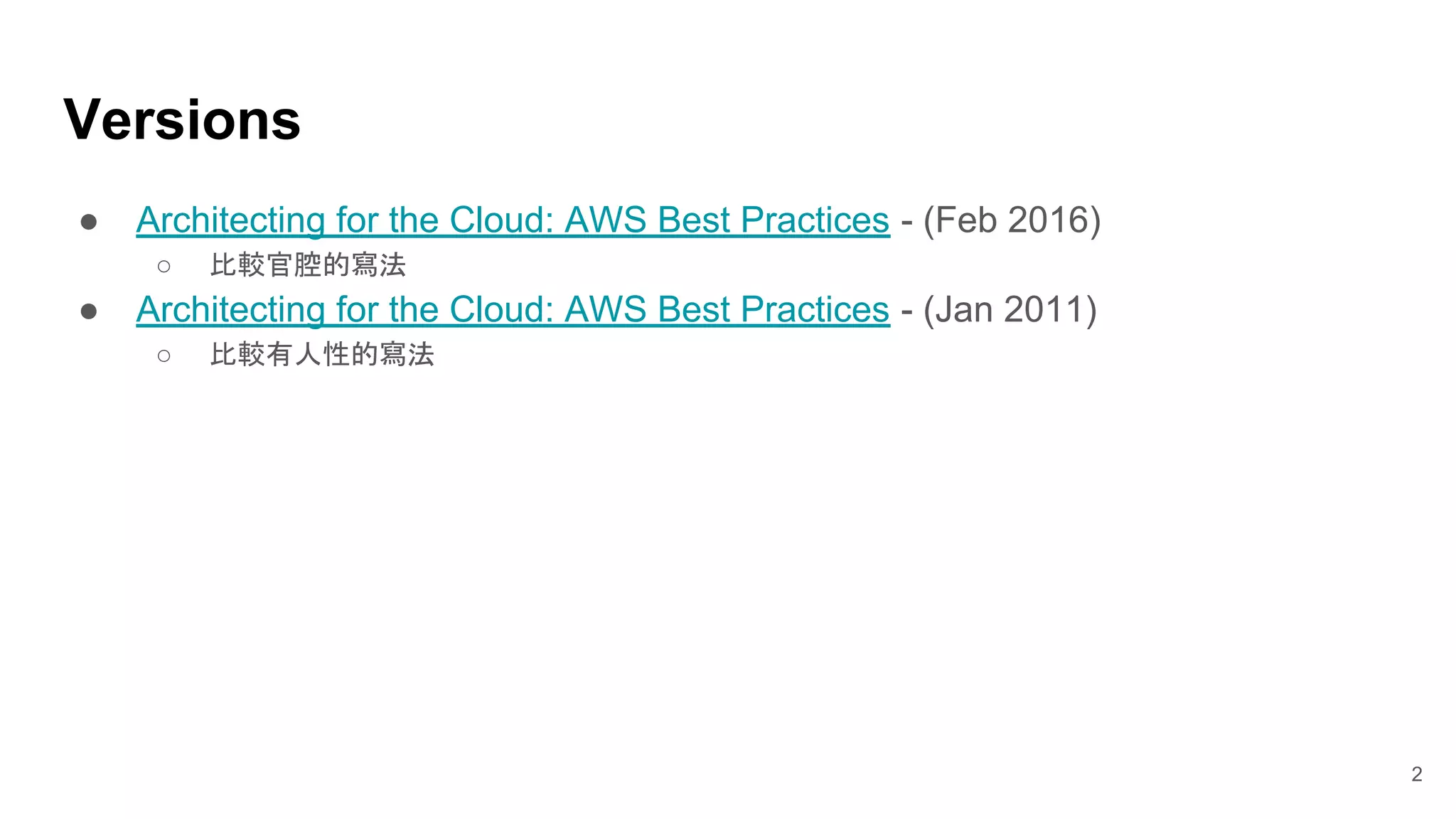Click the "(Jan 2011)" date text
The image size is (1456, 819).
coord(1010,309)
